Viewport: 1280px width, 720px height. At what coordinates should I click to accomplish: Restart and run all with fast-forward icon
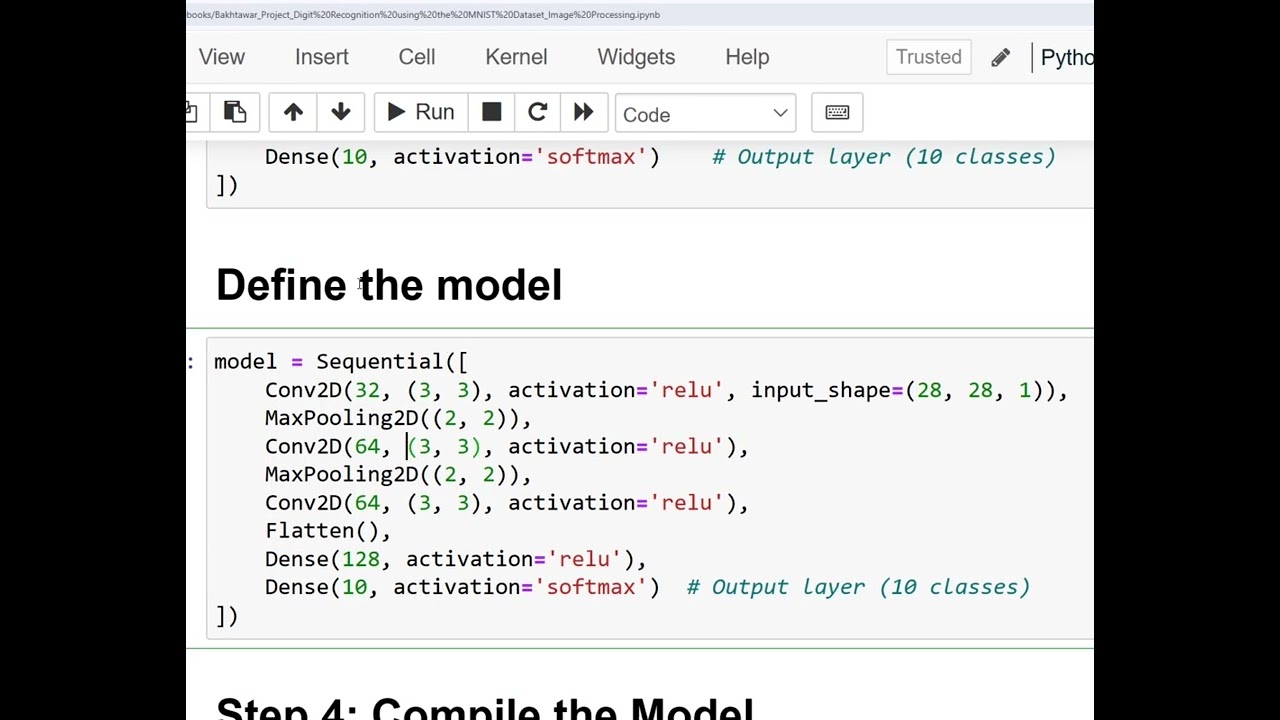[x=583, y=112]
